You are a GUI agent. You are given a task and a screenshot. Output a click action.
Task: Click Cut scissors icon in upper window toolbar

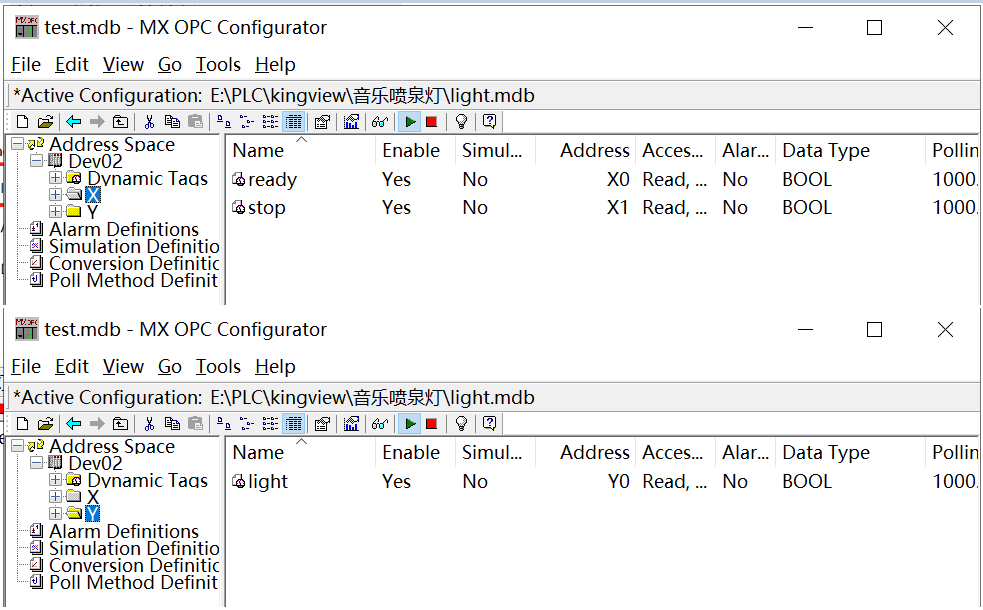(149, 122)
